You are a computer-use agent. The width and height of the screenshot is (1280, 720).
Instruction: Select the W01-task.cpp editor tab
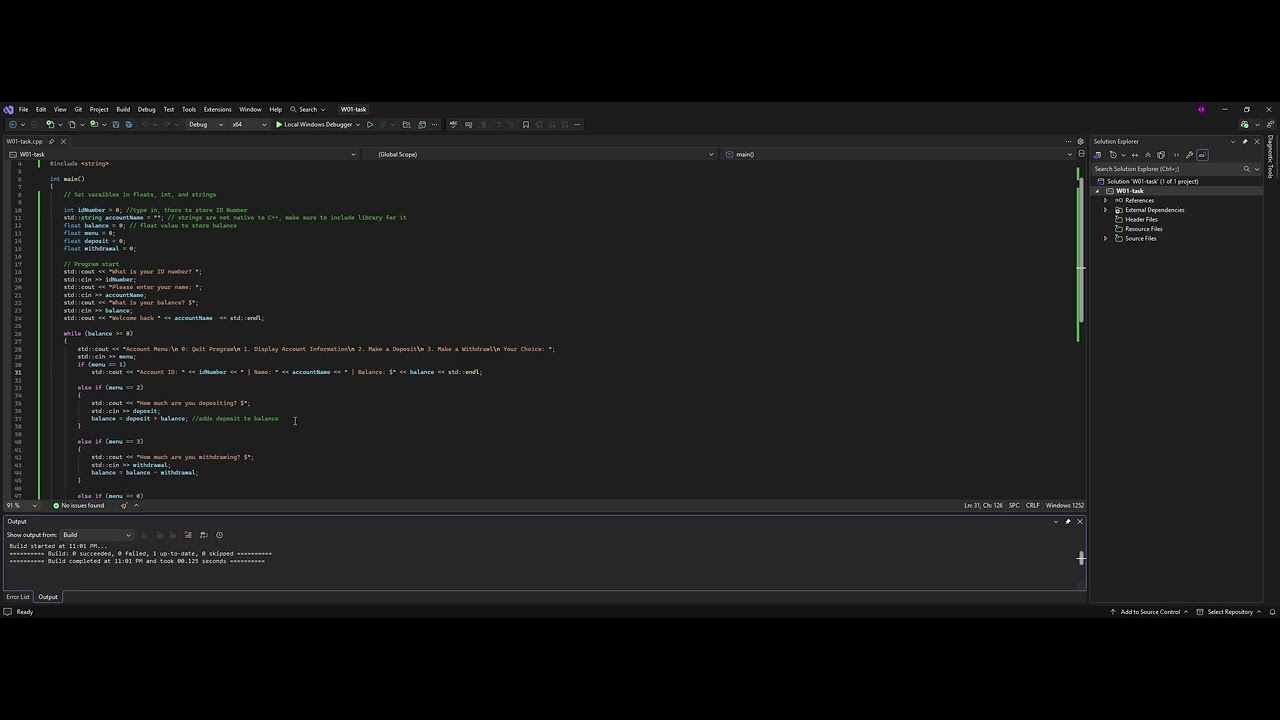[24, 141]
